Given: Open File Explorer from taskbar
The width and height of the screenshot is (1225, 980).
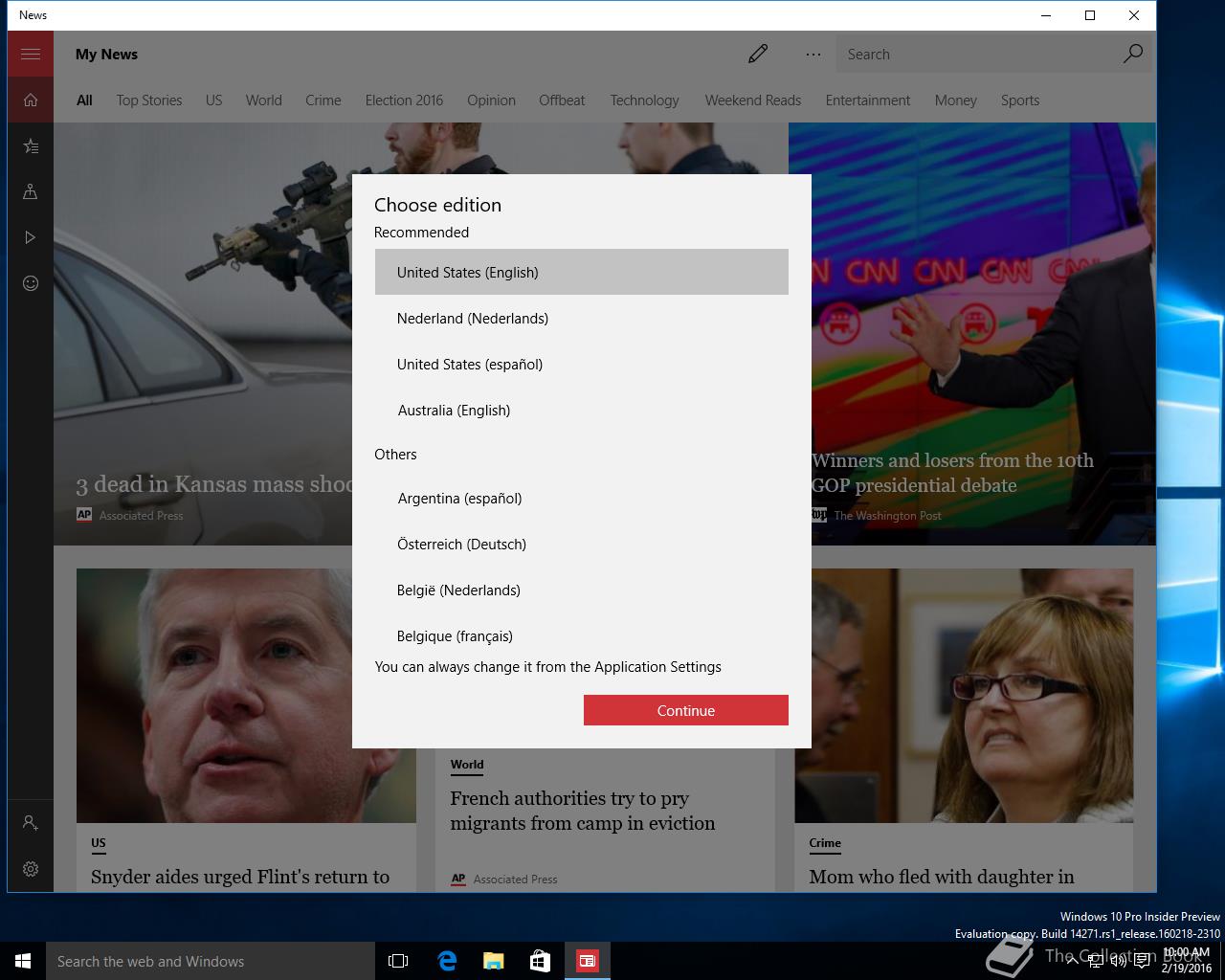Looking at the screenshot, I should click(493, 961).
